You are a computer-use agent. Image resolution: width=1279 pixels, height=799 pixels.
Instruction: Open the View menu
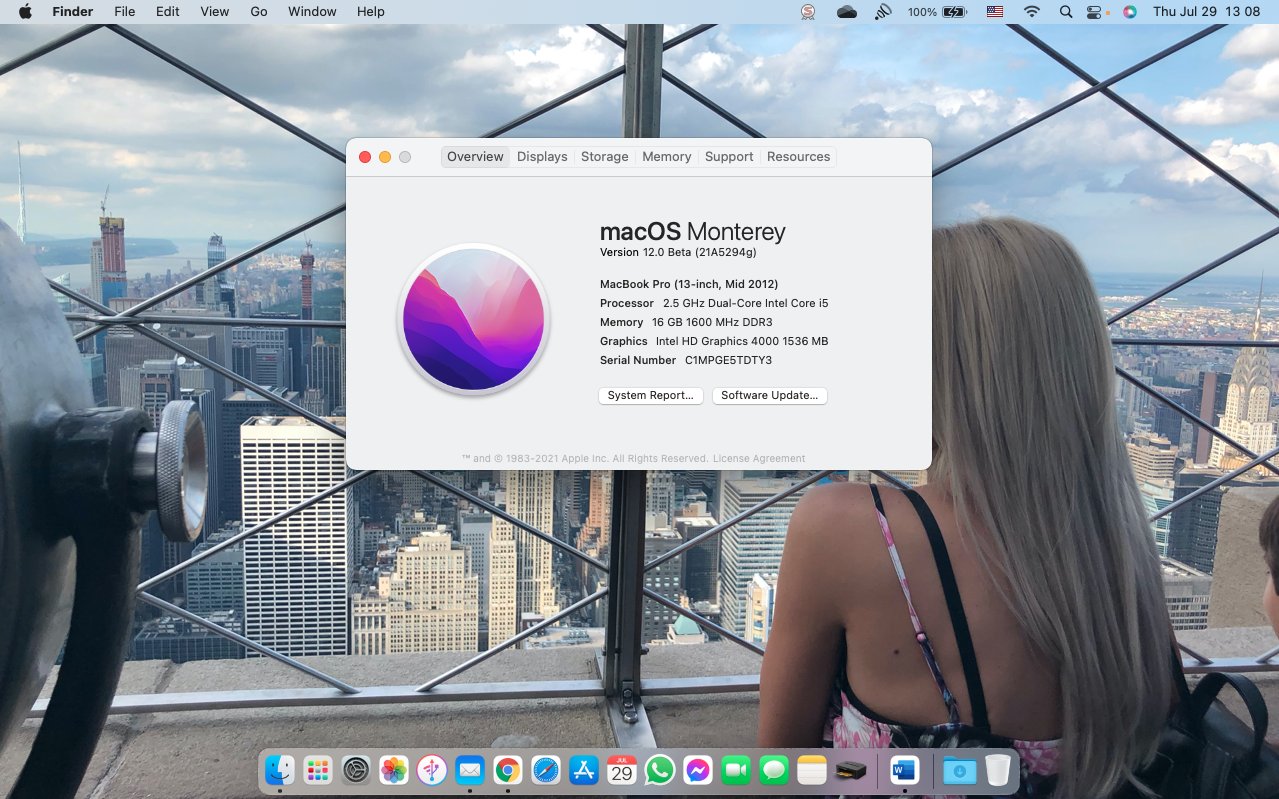214,12
